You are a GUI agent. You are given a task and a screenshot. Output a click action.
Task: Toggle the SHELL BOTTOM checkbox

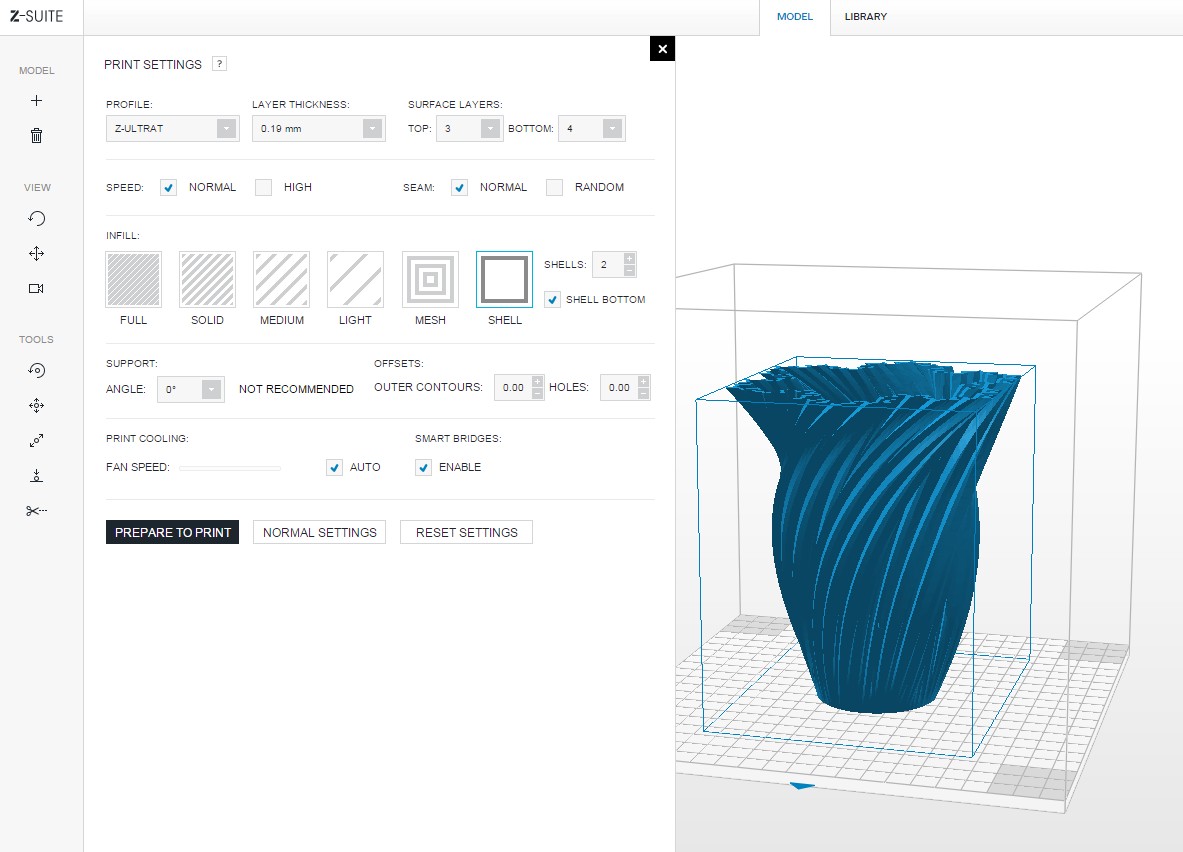pos(553,299)
